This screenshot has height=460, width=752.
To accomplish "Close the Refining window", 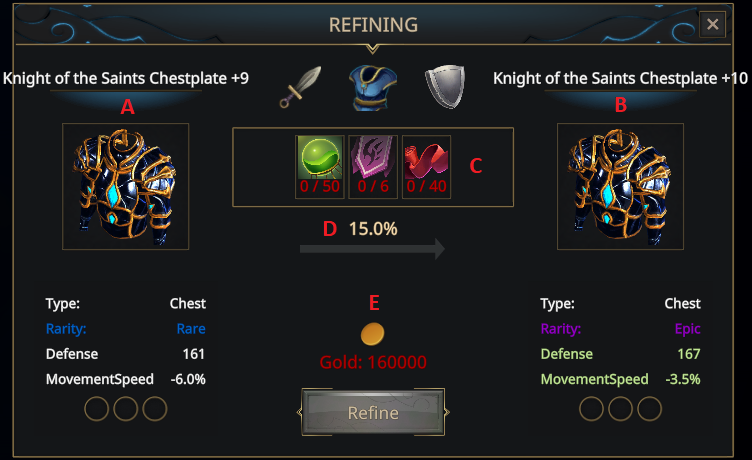I will click(x=712, y=24).
